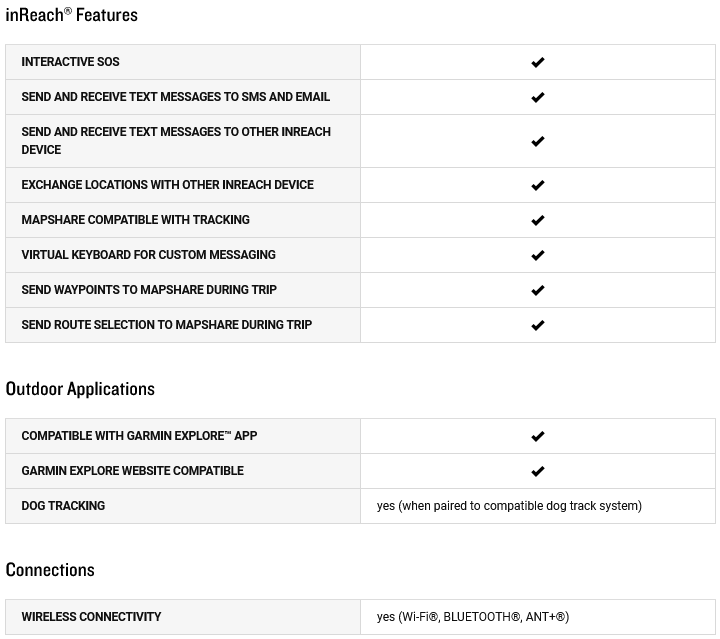This screenshot has width=720, height=639.
Task: Click checkmark for messages to other inReach device
Action: click(537, 141)
